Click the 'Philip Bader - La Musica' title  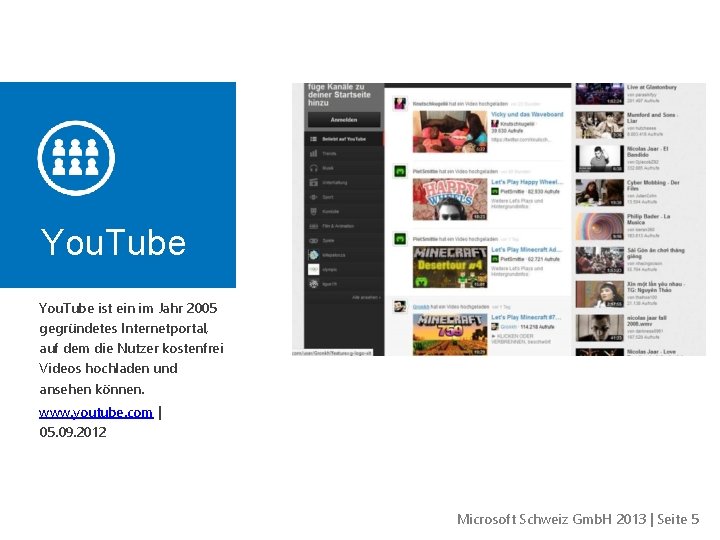click(x=648, y=219)
